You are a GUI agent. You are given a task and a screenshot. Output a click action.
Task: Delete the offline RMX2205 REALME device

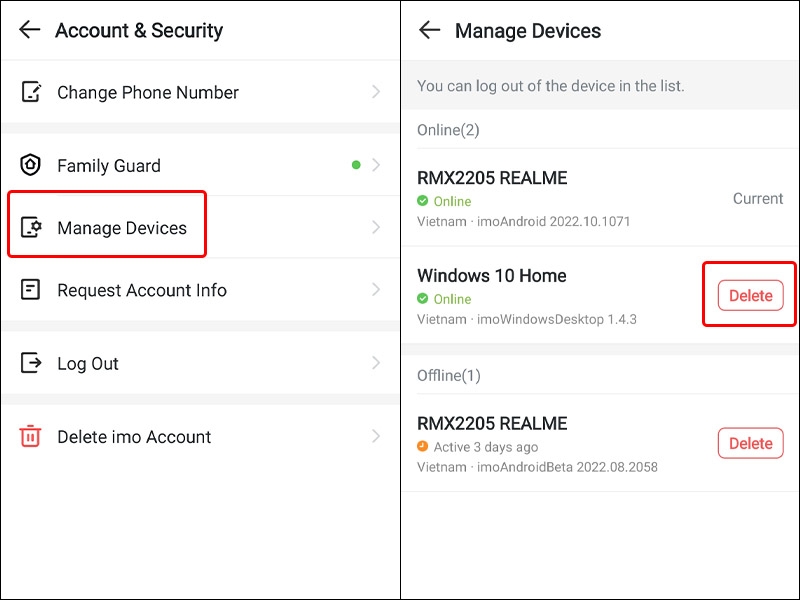point(751,443)
